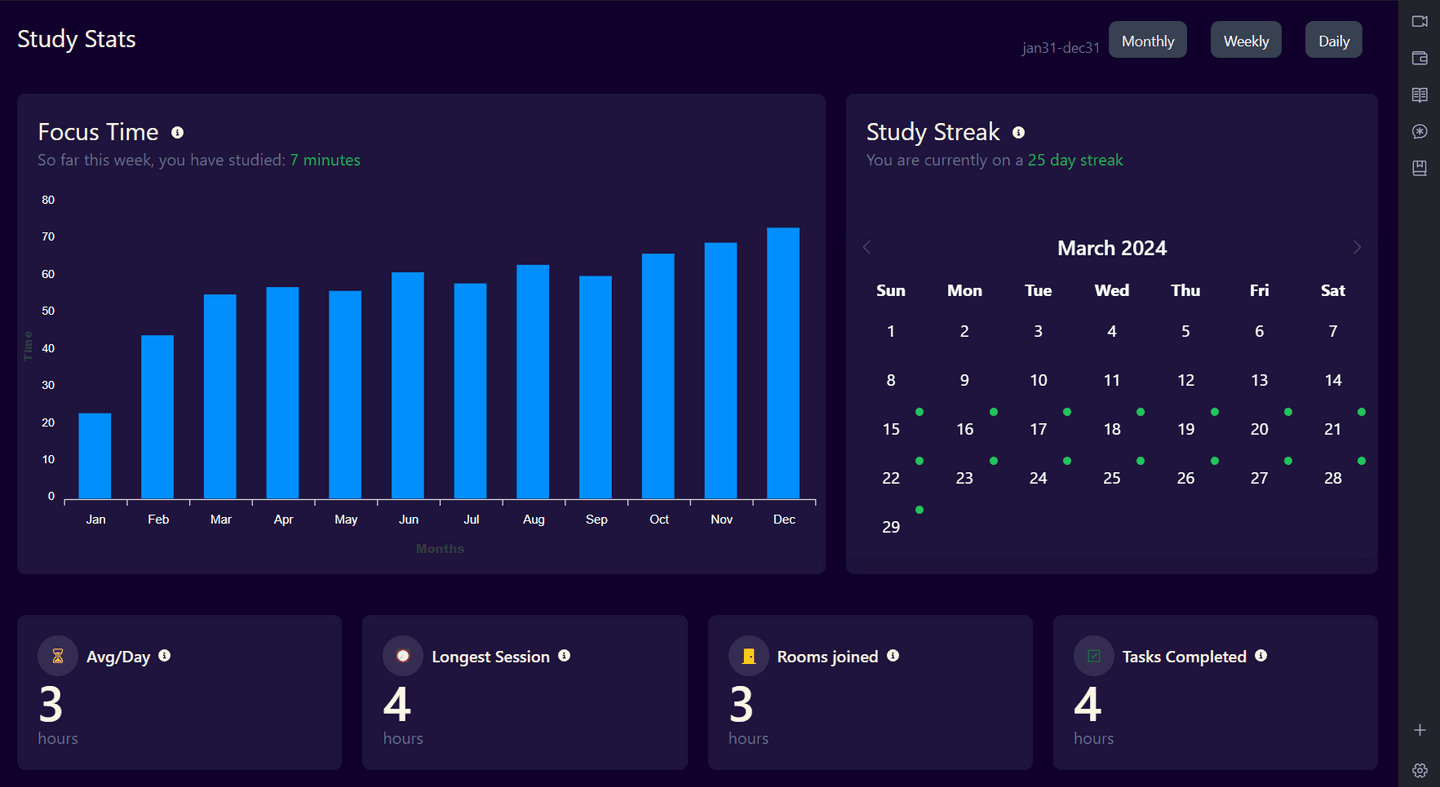Click the Focus Time heading
The image size is (1440, 787).
[98, 132]
